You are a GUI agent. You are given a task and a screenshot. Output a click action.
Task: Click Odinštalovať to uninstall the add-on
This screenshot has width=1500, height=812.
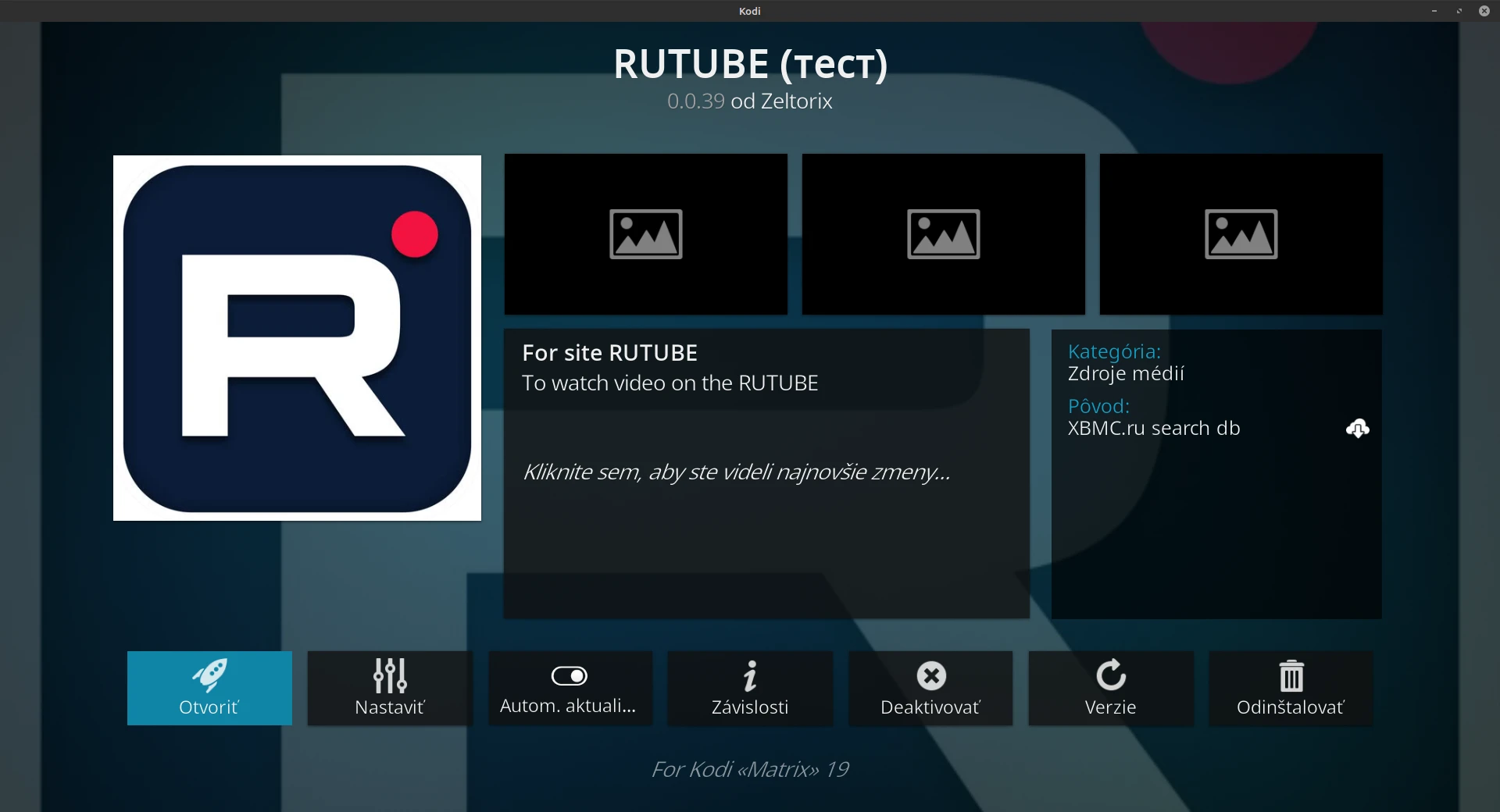tap(1291, 688)
